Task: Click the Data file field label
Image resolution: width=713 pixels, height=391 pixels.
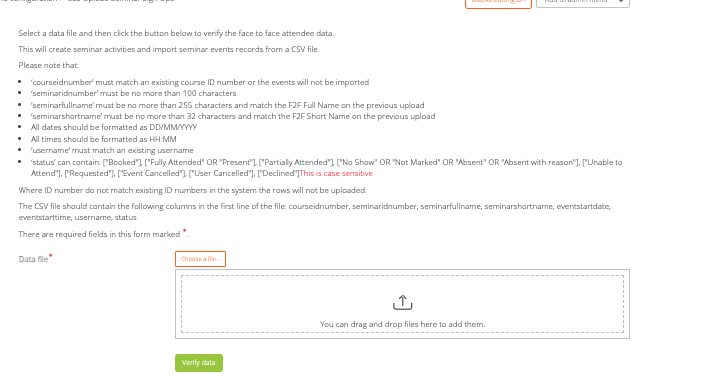Action: pos(33,259)
